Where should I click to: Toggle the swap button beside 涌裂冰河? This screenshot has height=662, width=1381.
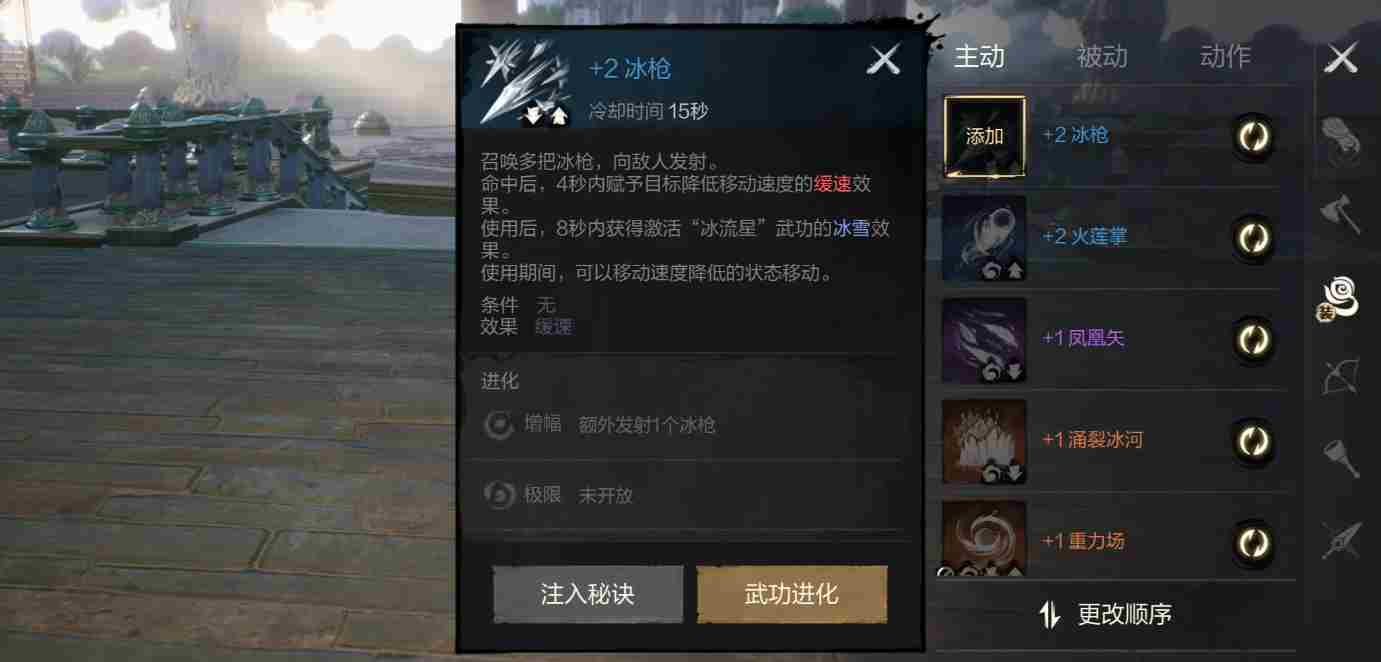tap(1253, 440)
